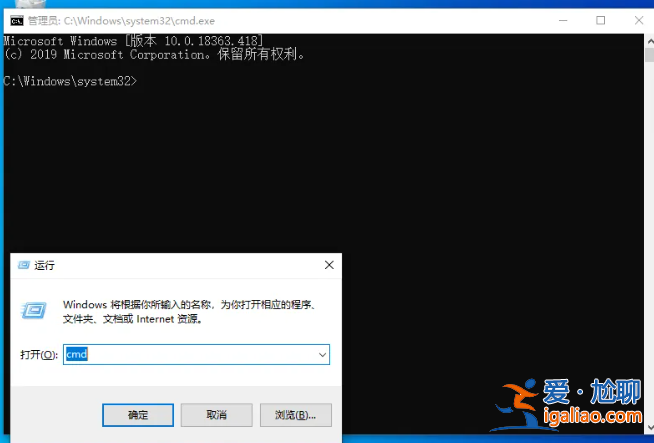654x443 pixels.
Task: Minimize the cmd.exe command prompt window
Action: (563, 20)
